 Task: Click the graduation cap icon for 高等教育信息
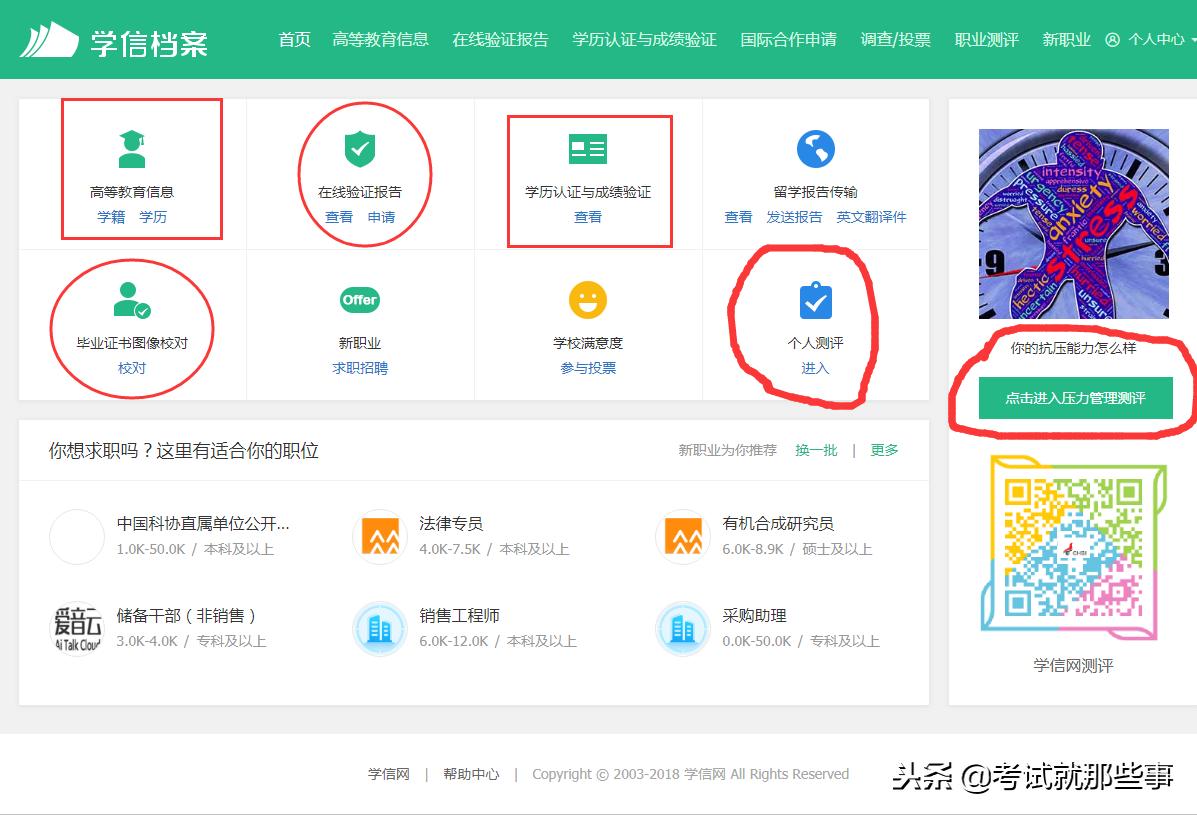click(143, 148)
